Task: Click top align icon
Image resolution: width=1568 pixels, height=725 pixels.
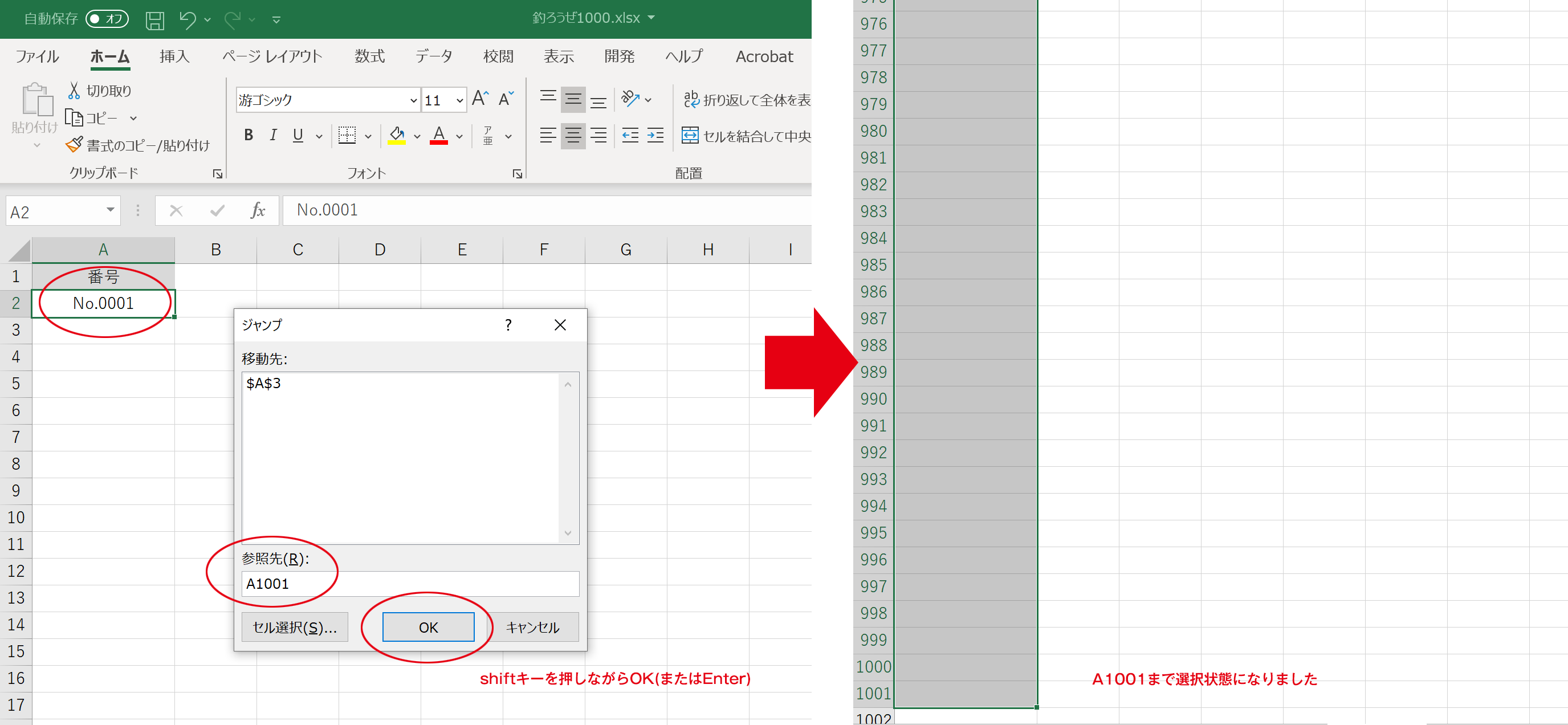Action: 548,98
